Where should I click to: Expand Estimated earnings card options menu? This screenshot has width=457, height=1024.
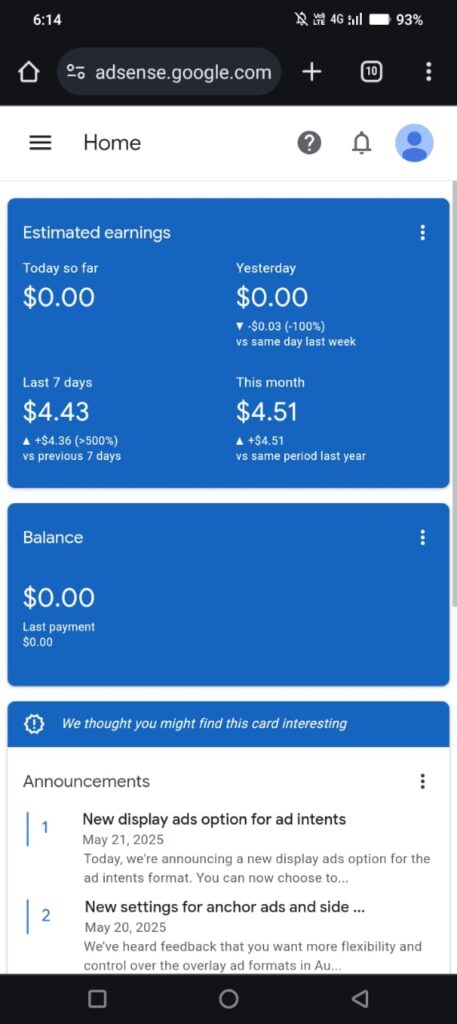pos(422,232)
